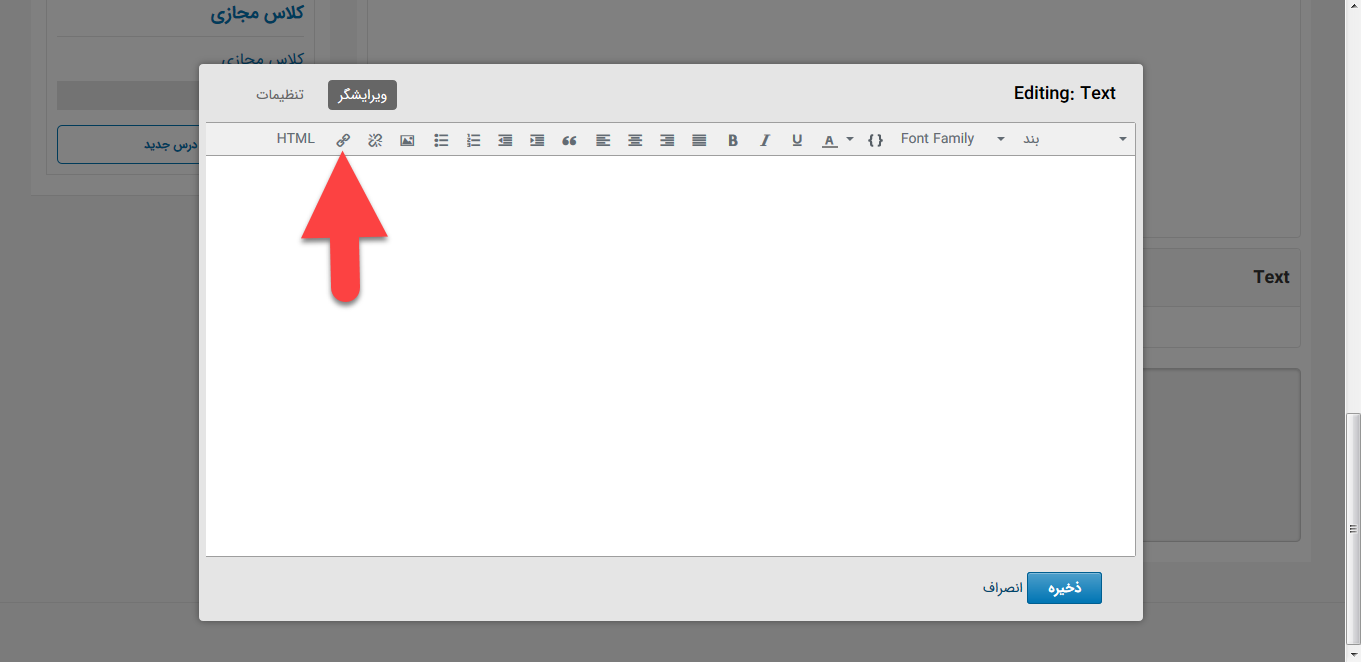Click the ذخیره save button
This screenshot has width=1361, height=662.
coord(1064,588)
